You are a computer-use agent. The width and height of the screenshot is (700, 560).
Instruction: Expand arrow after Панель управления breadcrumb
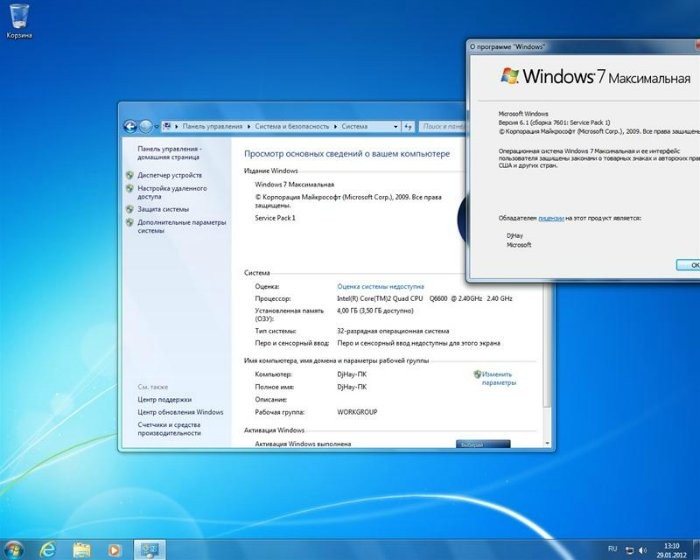(249, 127)
